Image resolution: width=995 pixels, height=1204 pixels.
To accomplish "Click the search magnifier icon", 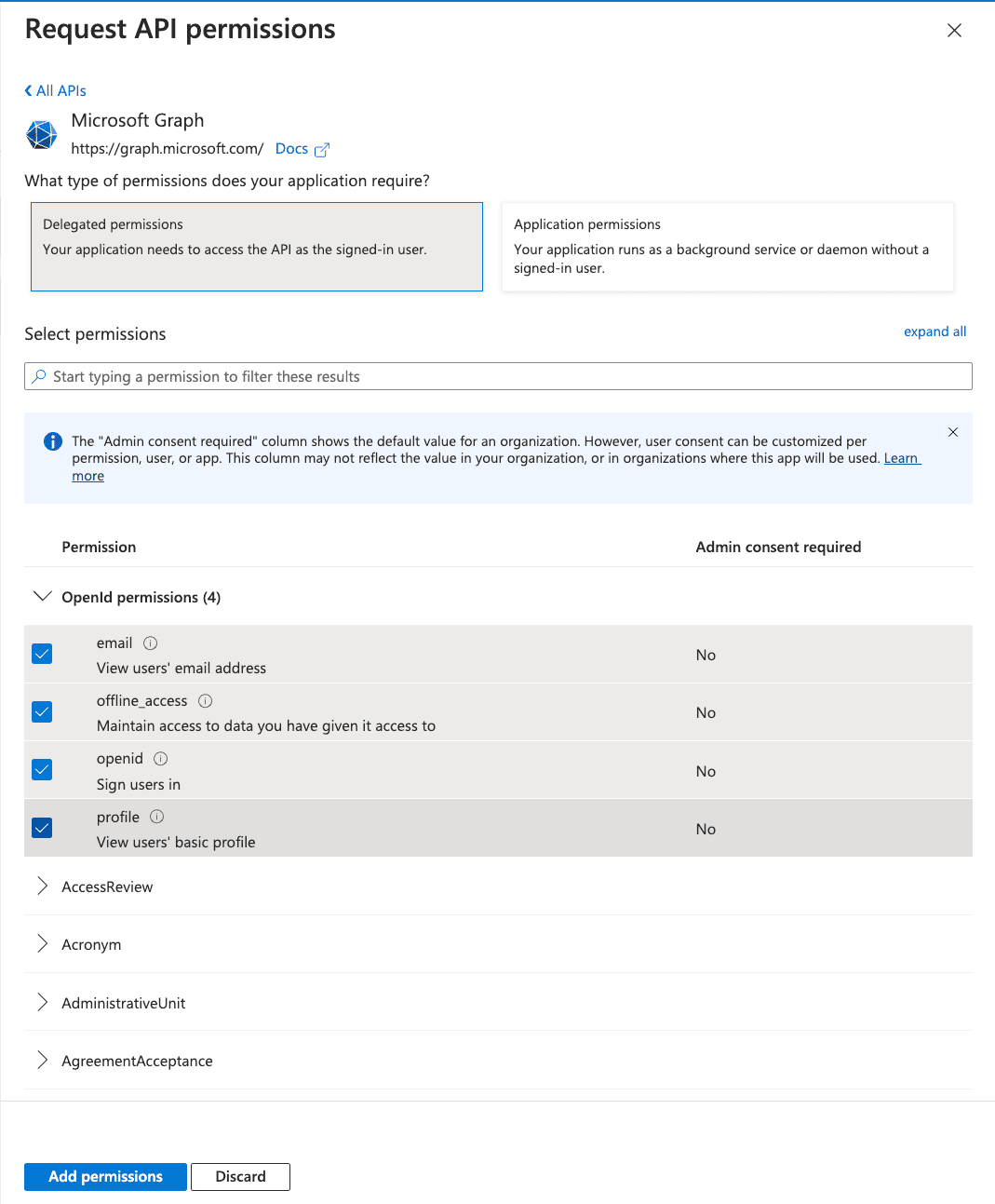I will click(x=39, y=376).
